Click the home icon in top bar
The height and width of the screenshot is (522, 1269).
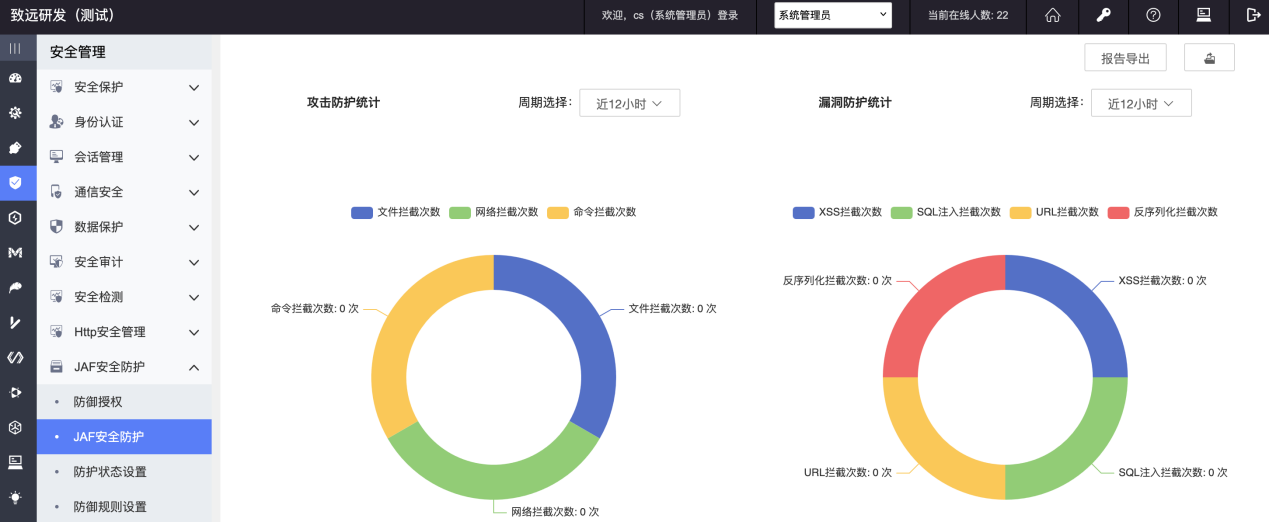pyautogui.click(x=1052, y=15)
